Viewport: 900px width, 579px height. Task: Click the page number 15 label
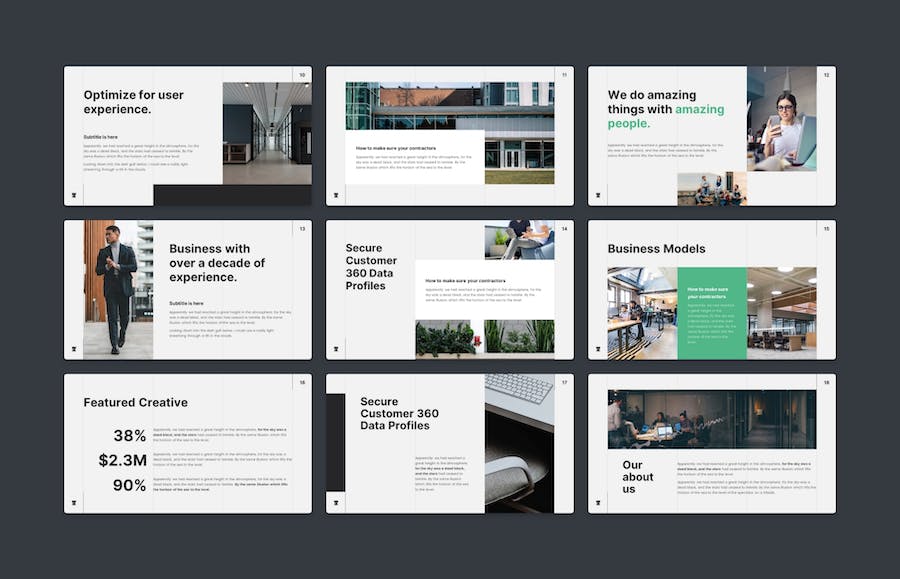tap(826, 229)
